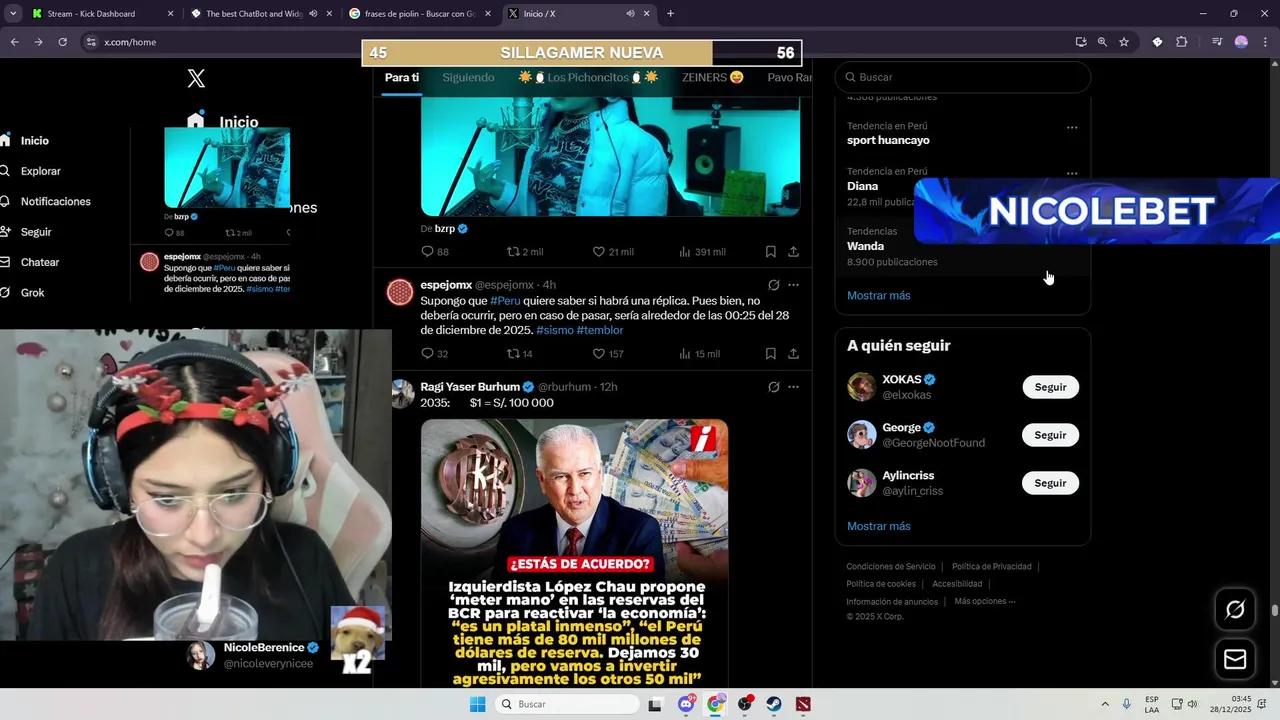Switch to the Para ti tab
Image resolution: width=1280 pixels, height=720 pixels.
(x=402, y=78)
